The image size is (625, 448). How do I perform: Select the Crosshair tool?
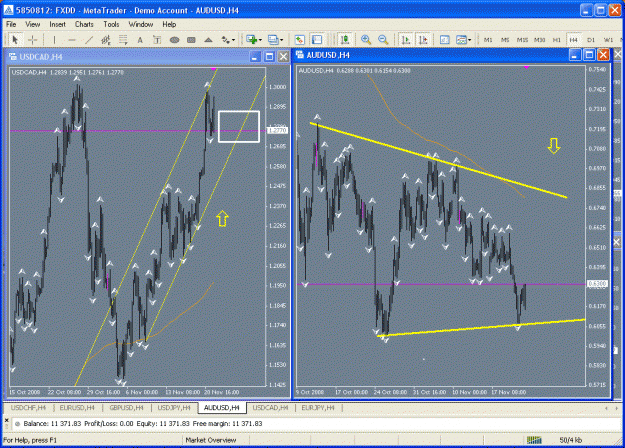pyautogui.click(x=33, y=39)
